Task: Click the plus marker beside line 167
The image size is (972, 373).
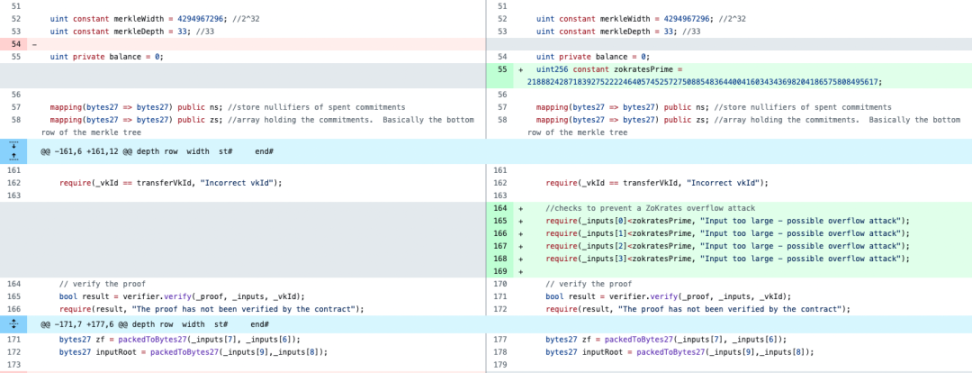Action: [x=521, y=246]
